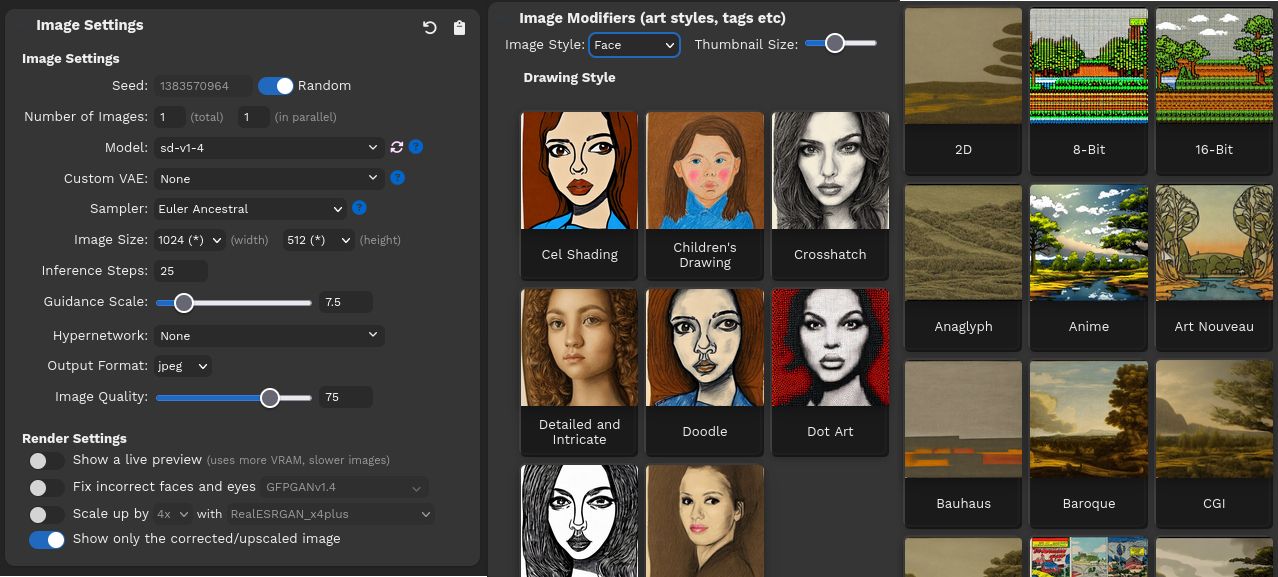The width and height of the screenshot is (1278, 577).
Task: Click the paste settings clipboard icon
Action: pyautogui.click(x=459, y=28)
